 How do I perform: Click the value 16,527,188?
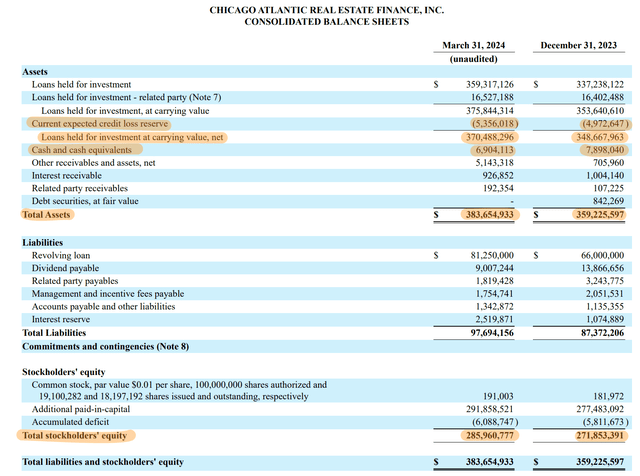(492, 97)
